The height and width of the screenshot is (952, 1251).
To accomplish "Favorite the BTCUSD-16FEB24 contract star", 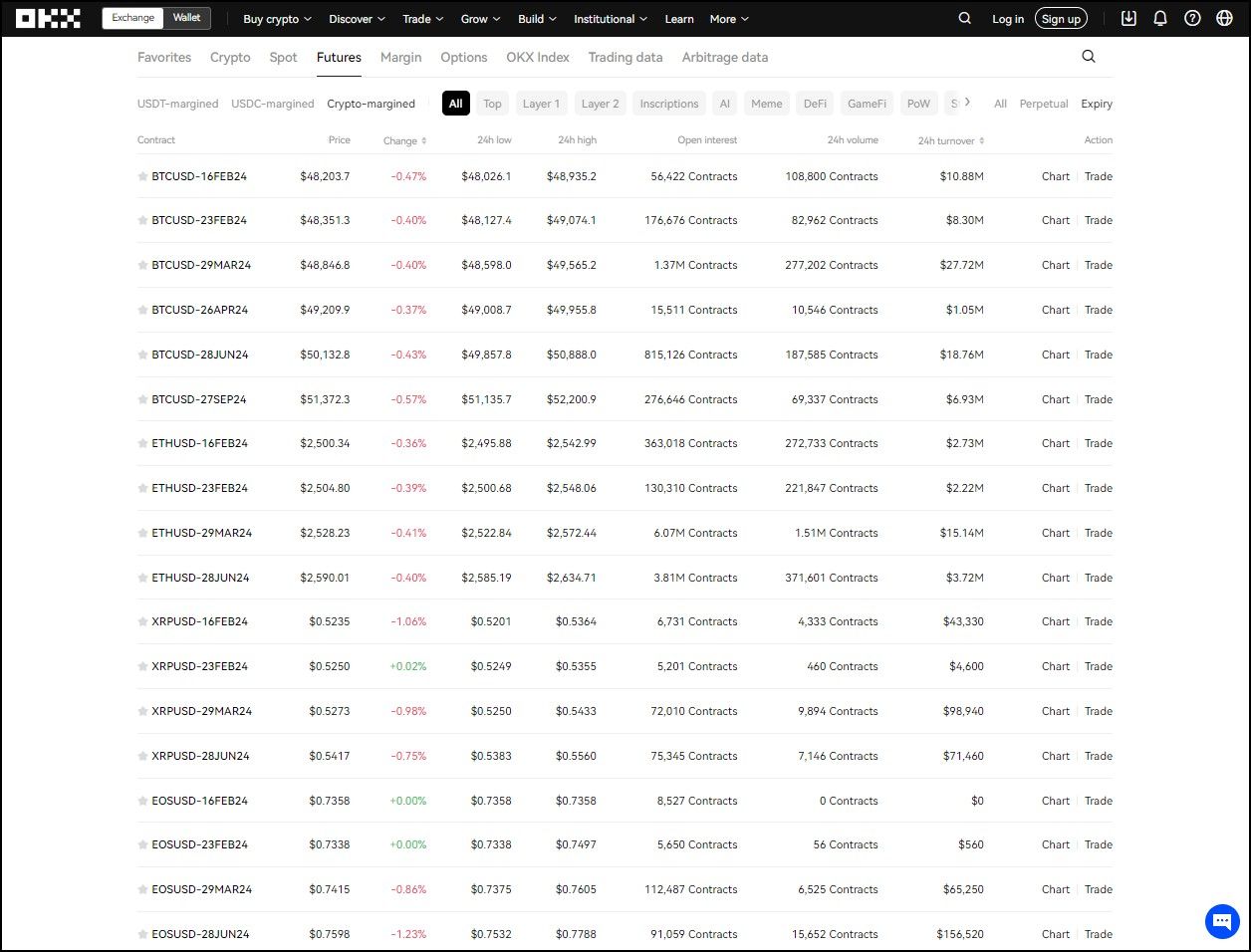I will click(142, 176).
